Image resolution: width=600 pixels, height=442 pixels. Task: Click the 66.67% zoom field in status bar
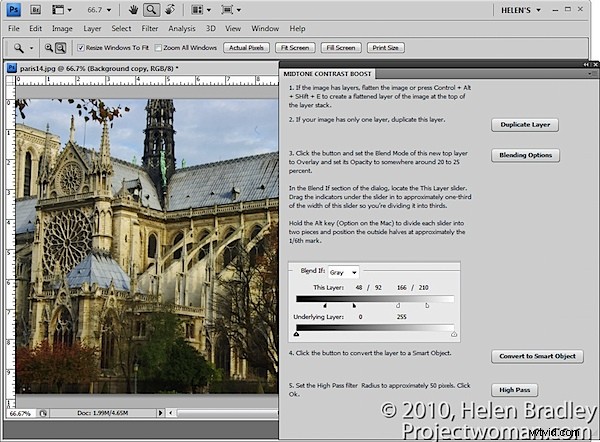click(x=20, y=413)
